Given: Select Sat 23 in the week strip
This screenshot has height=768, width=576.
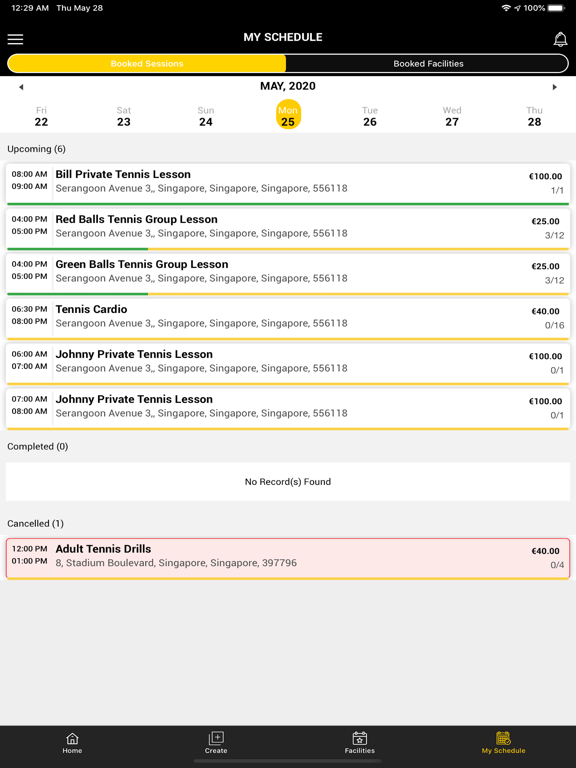Looking at the screenshot, I should point(123,117).
